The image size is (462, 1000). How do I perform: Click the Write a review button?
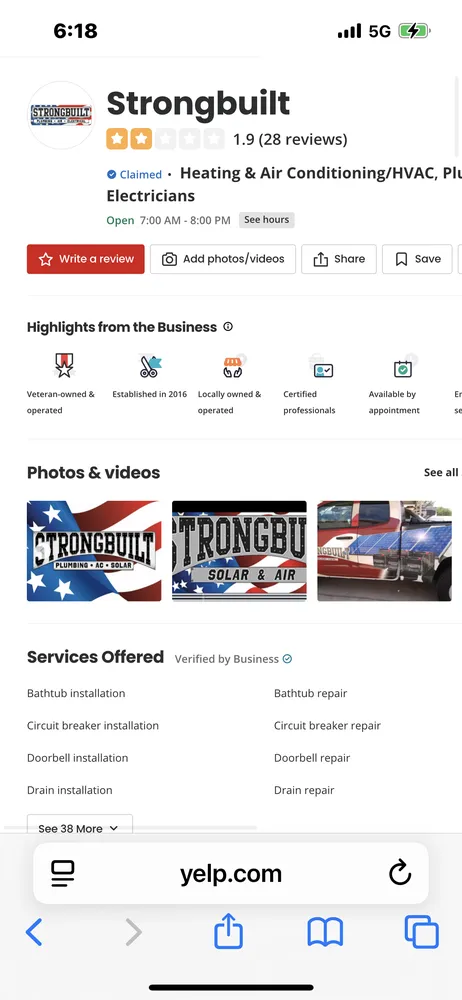[x=86, y=259]
